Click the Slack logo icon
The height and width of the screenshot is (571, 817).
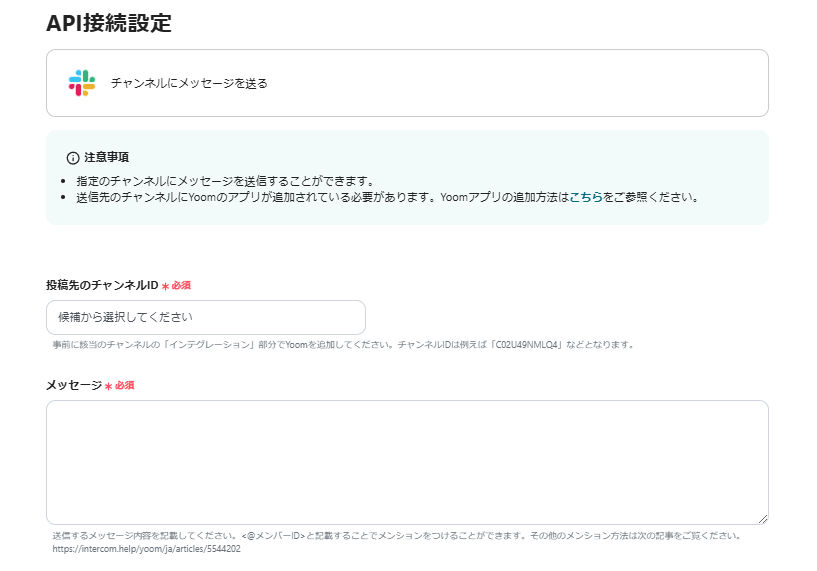[x=82, y=83]
